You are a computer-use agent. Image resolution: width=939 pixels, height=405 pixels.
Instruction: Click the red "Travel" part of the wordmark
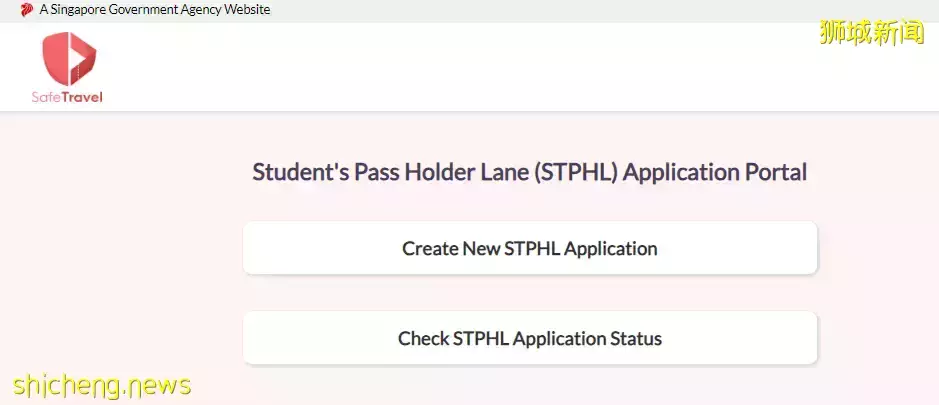tap(82, 97)
